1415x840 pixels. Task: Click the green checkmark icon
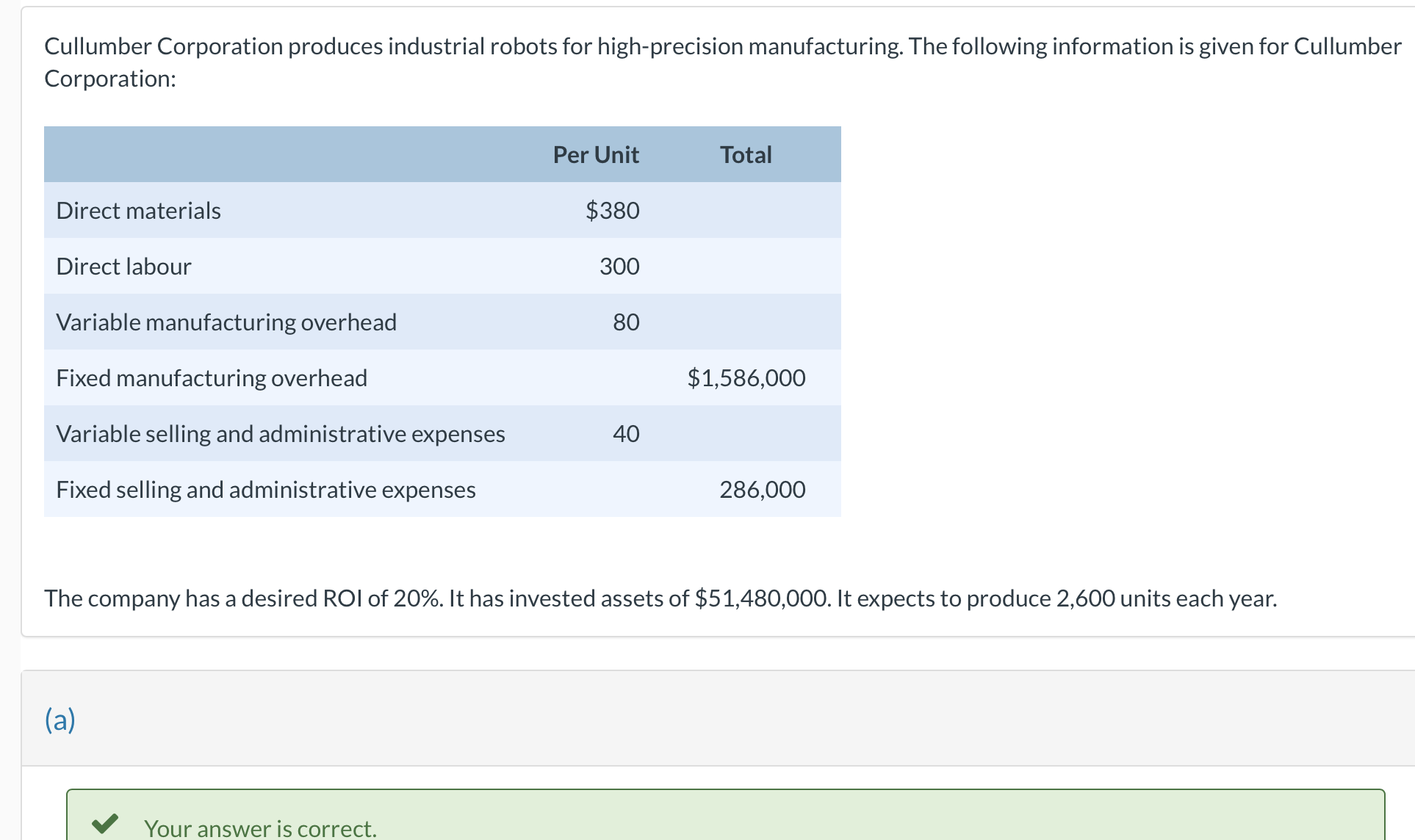(x=105, y=825)
